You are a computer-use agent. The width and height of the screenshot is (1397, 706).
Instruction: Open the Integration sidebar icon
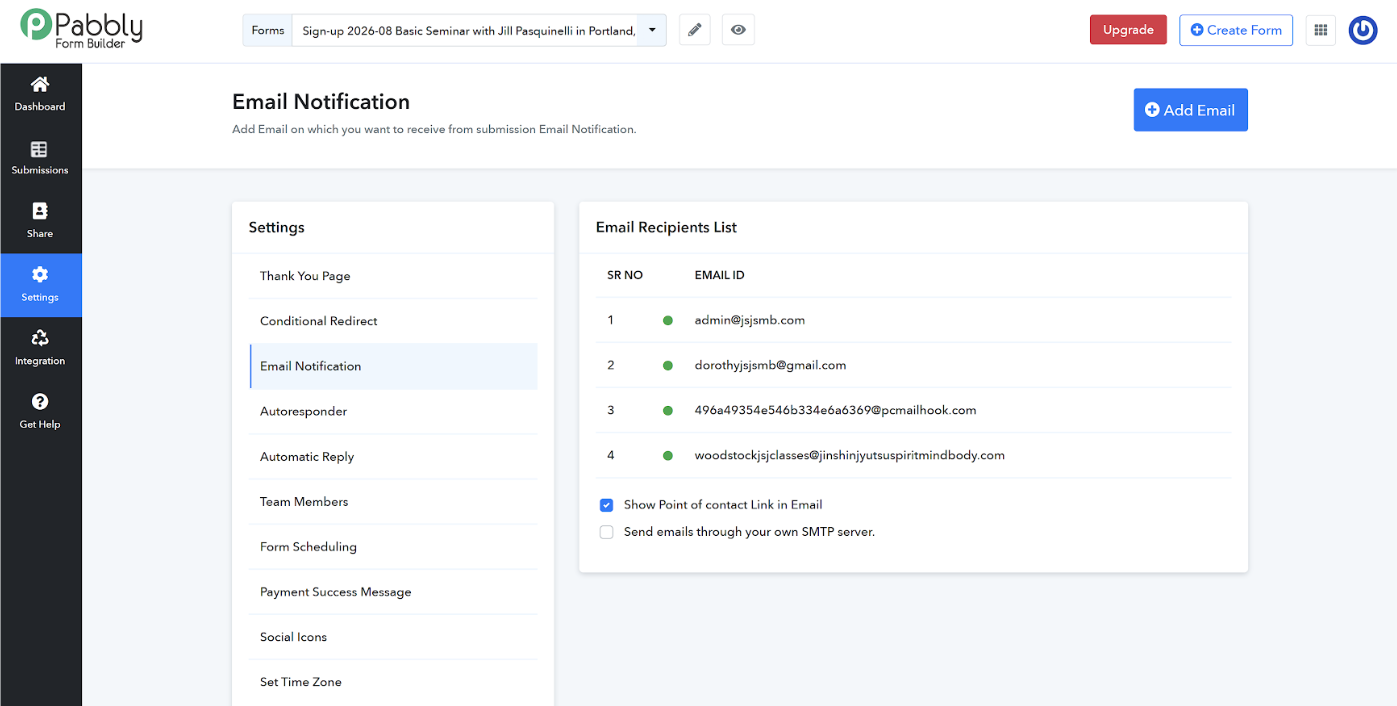tap(40, 338)
